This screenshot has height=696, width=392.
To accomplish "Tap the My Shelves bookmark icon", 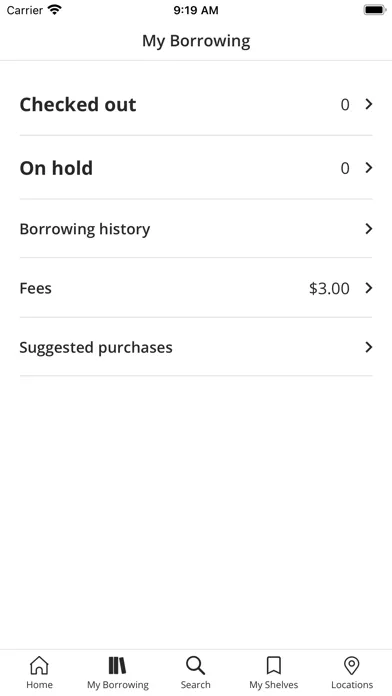I will (273, 665).
